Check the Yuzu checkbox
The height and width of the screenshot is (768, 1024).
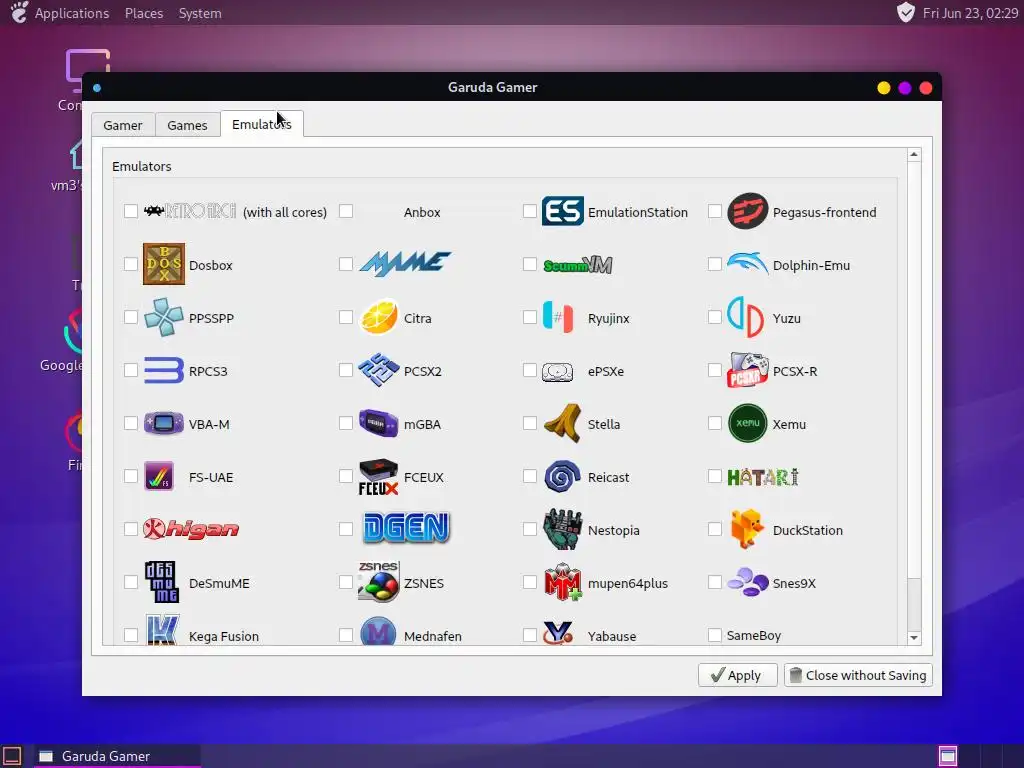click(715, 317)
